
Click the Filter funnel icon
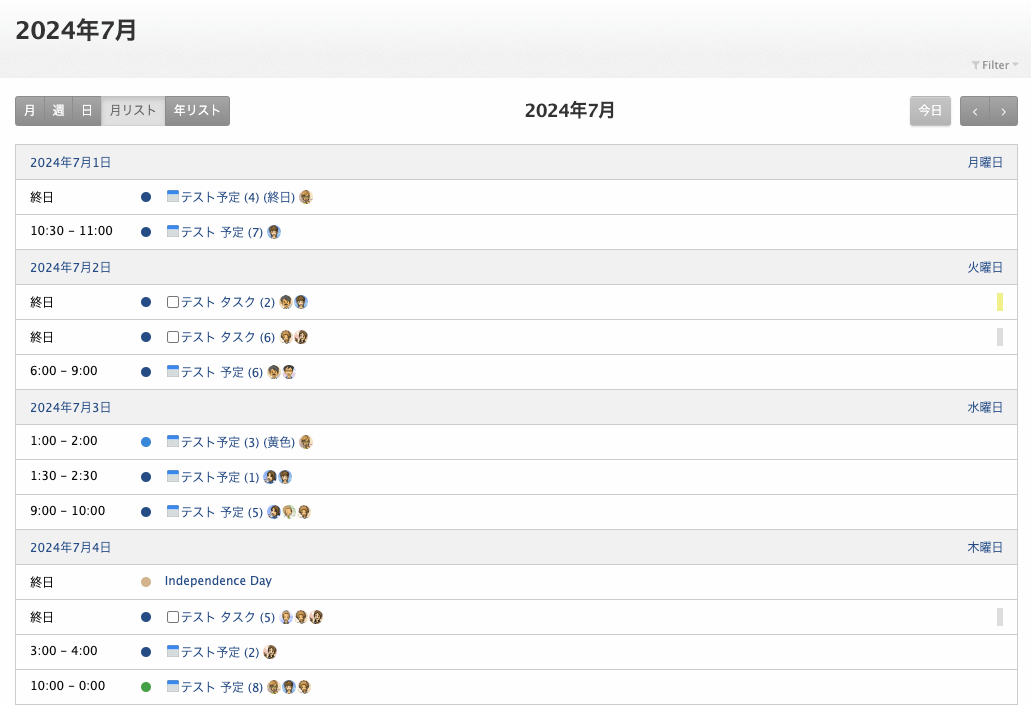pos(976,65)
